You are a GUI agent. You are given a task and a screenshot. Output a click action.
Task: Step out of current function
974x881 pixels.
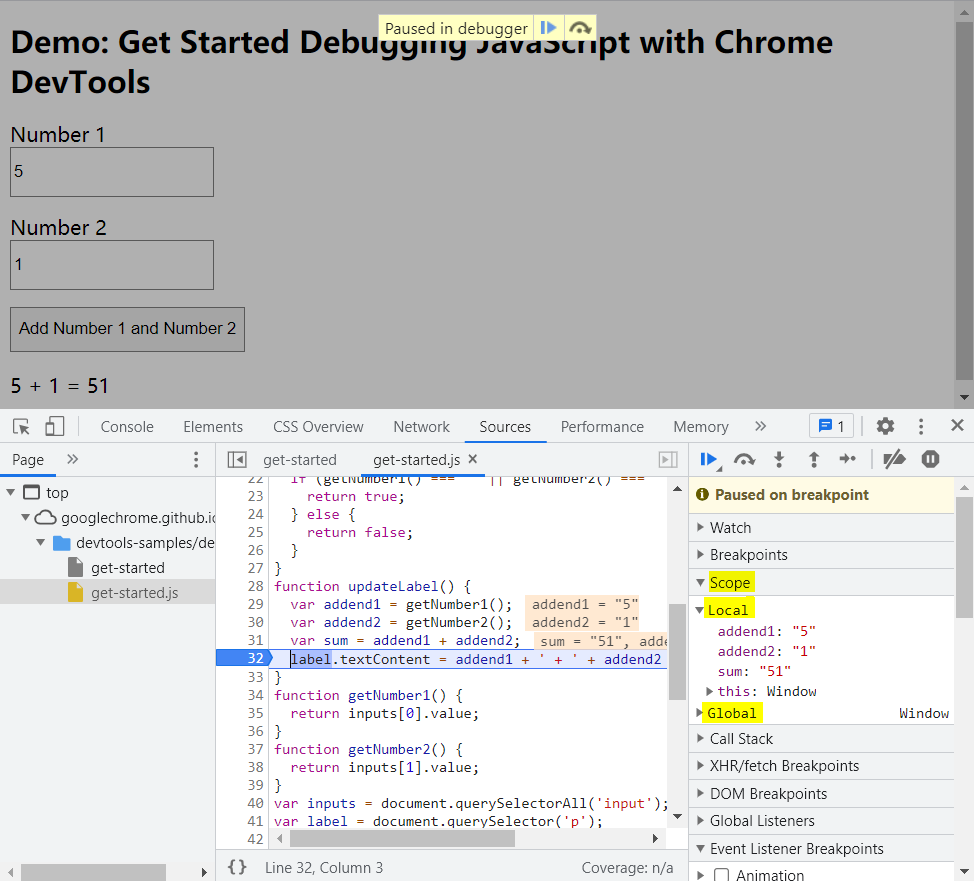coord(814,460)
